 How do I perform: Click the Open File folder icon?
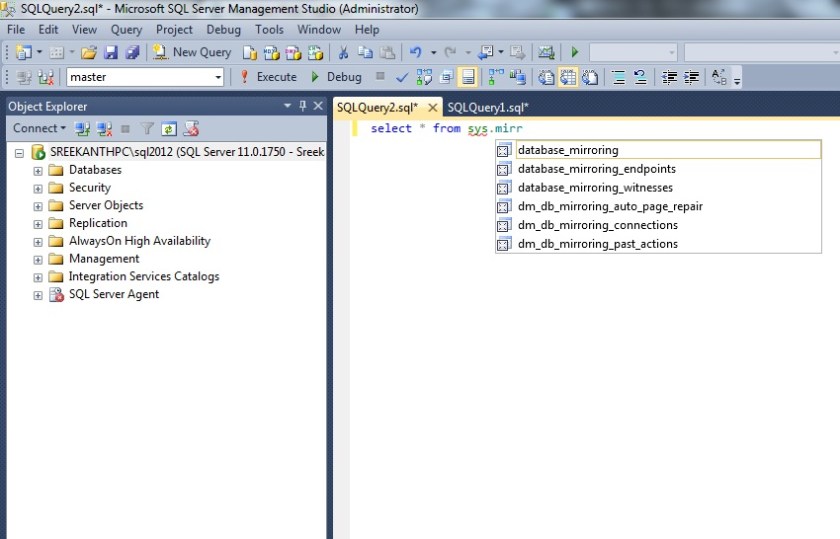(x=89, y=52)
